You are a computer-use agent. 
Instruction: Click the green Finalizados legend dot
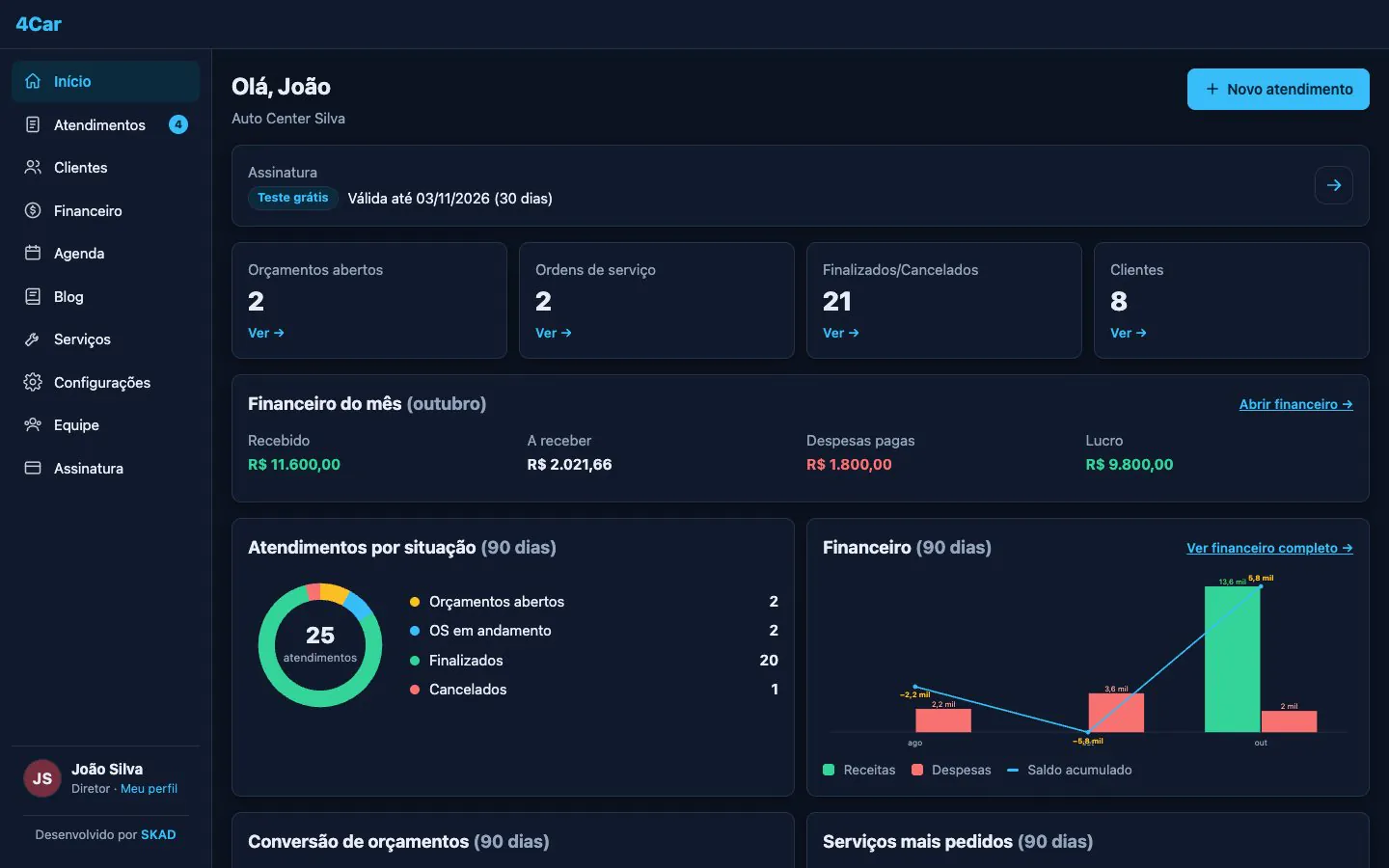[x=415, y=661]
